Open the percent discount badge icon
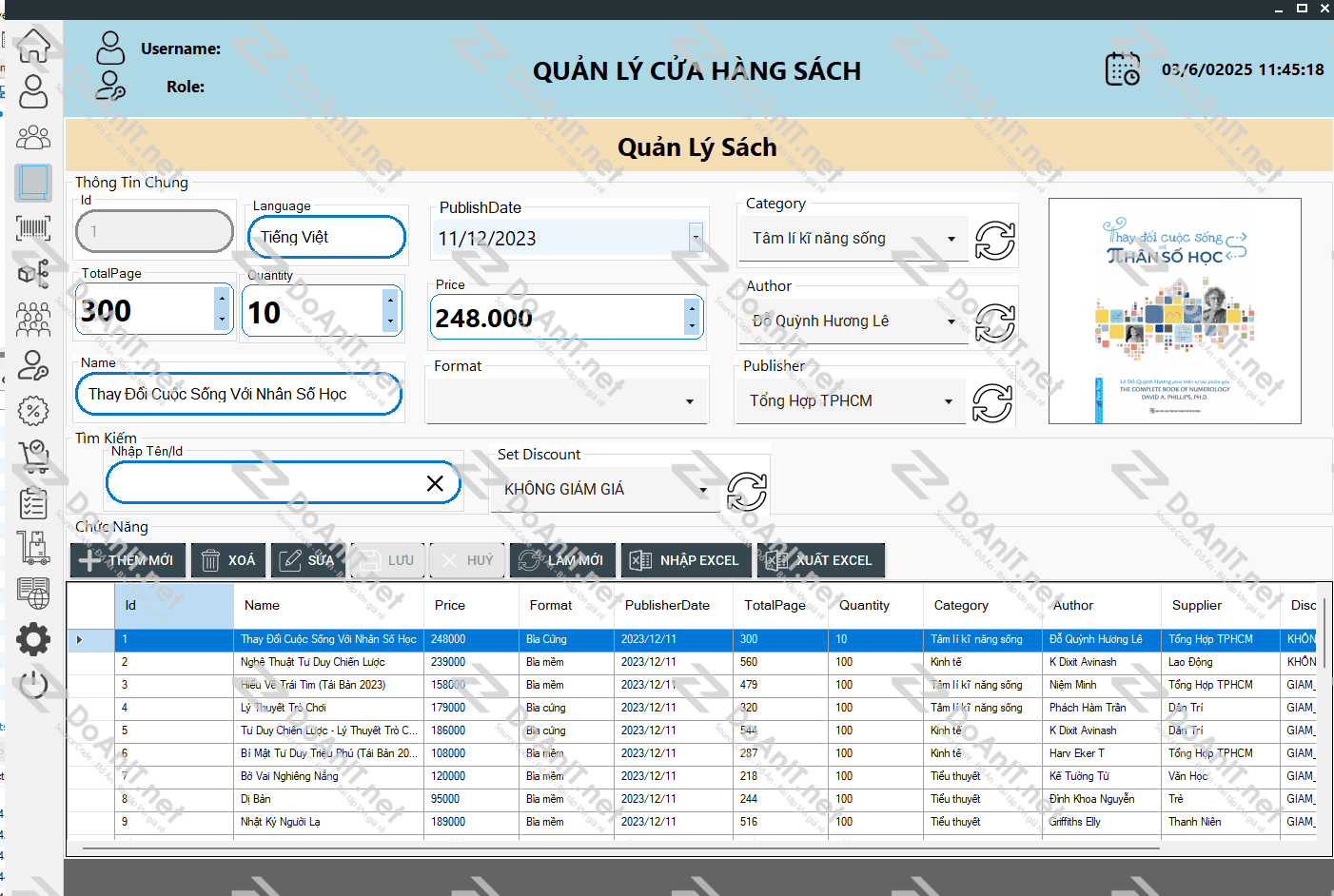 coord(33,411)
